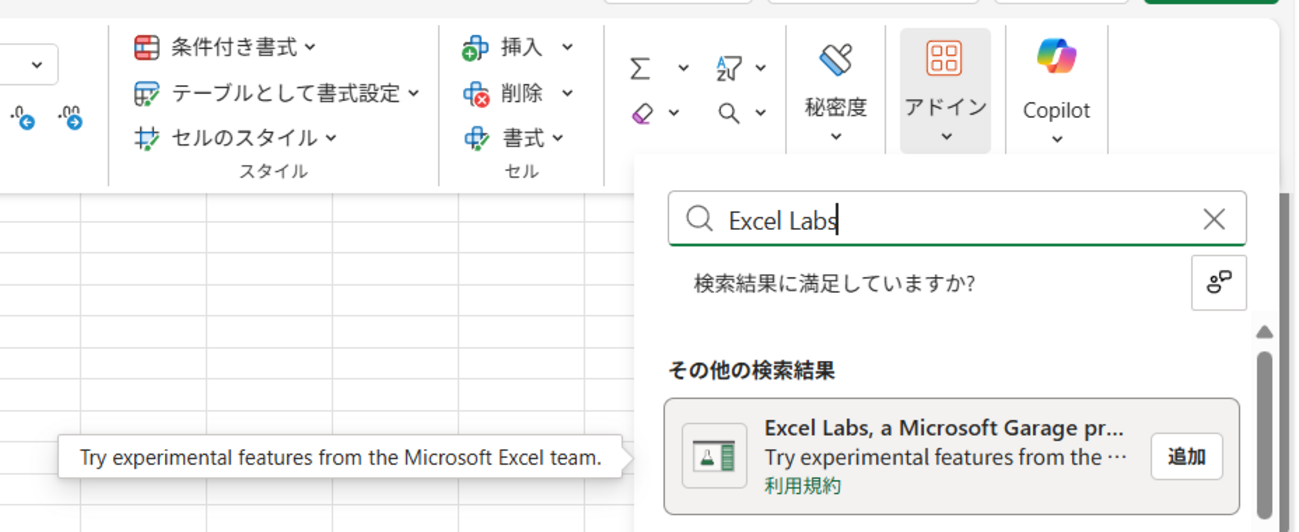Expand the AutoSum dropdown arrow

pyautogui.click(x=683, y=68)
